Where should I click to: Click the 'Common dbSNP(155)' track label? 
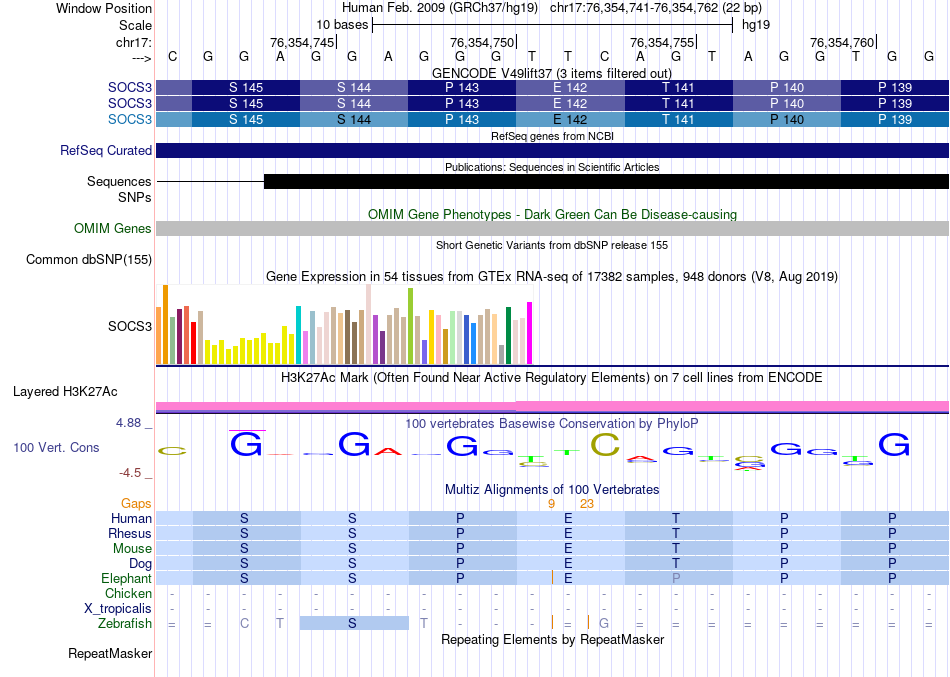point(89,259)
